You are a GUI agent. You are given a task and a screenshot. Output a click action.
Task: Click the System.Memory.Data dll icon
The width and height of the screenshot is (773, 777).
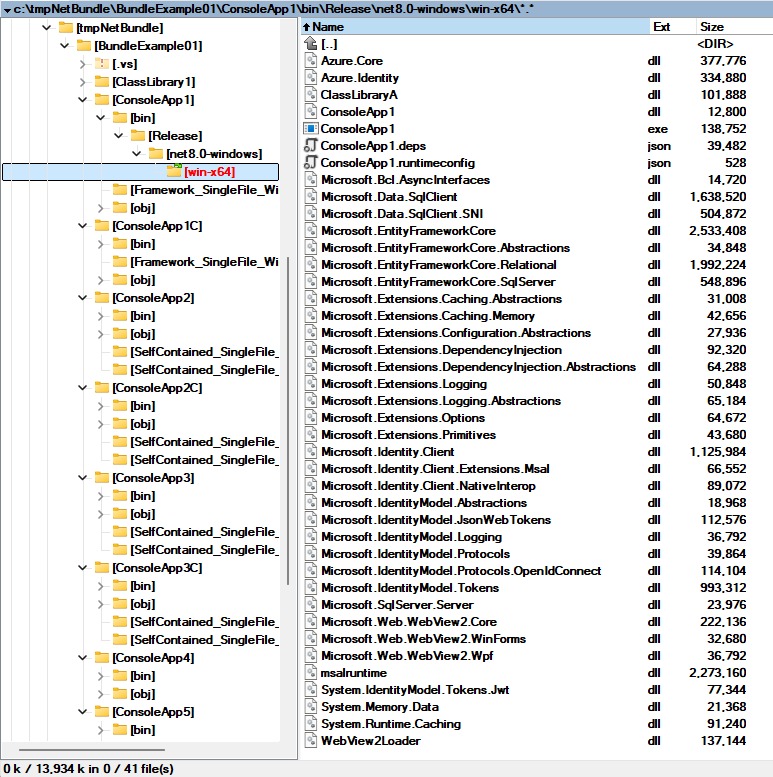pos(310,707)
